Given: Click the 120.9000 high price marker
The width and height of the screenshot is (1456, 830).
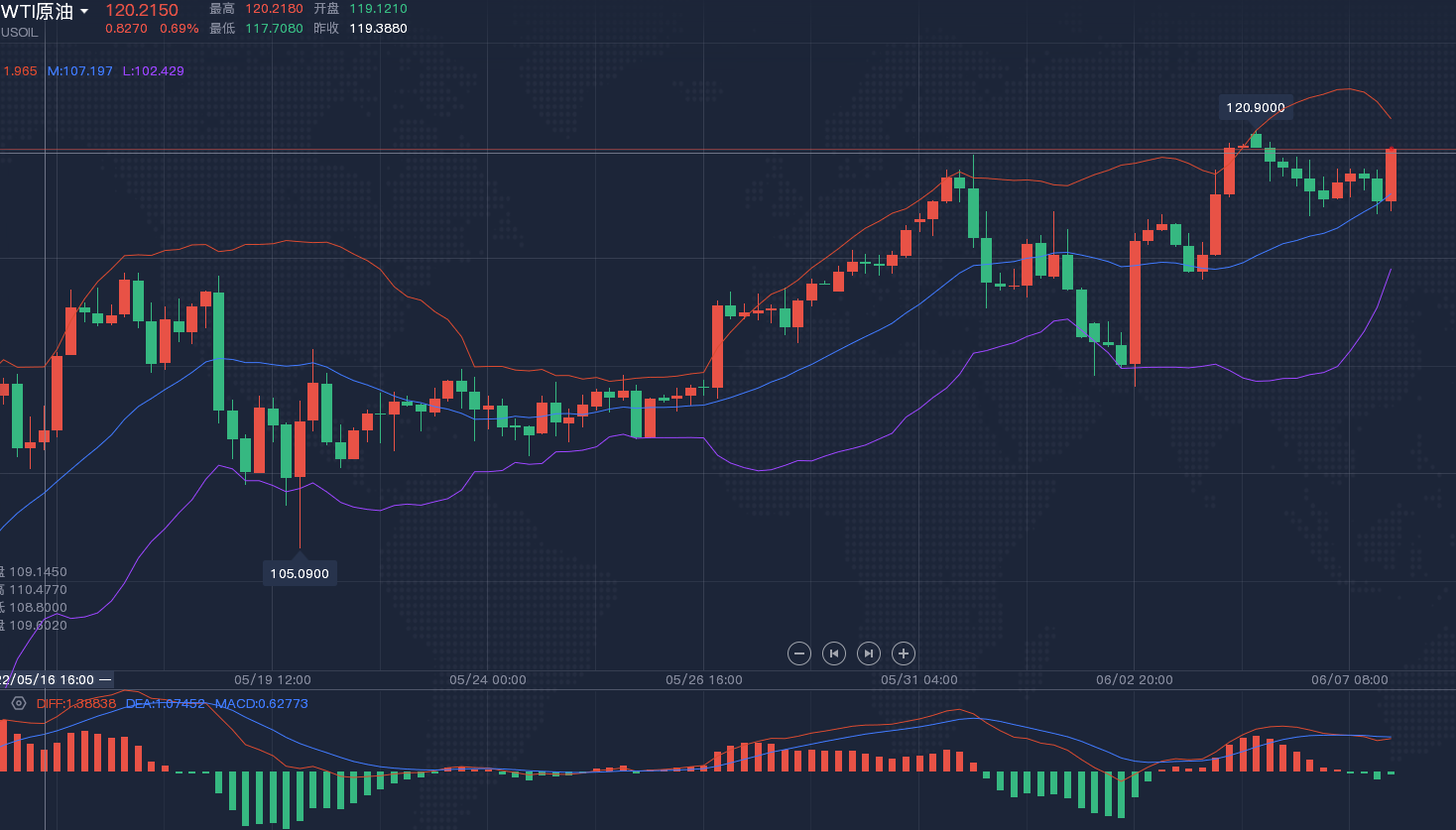Looking at the screenshot, I should pos(1256,108).
